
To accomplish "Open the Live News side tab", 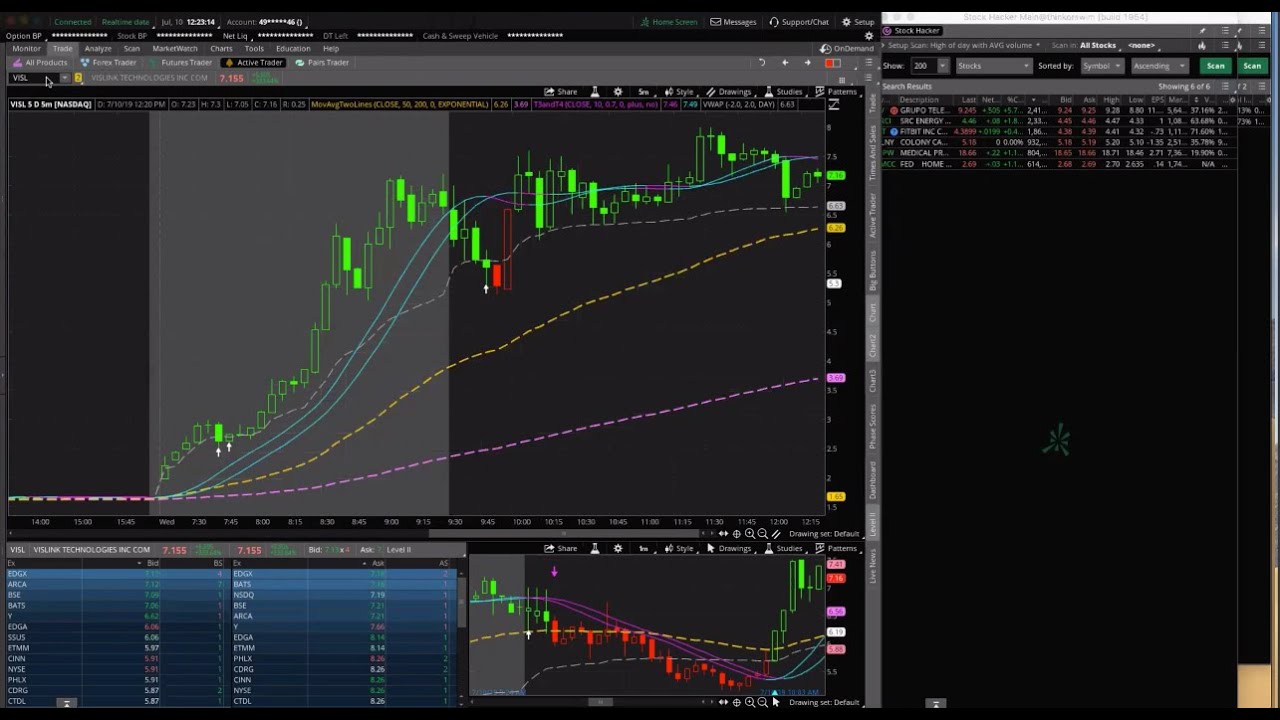I will 872,565.
